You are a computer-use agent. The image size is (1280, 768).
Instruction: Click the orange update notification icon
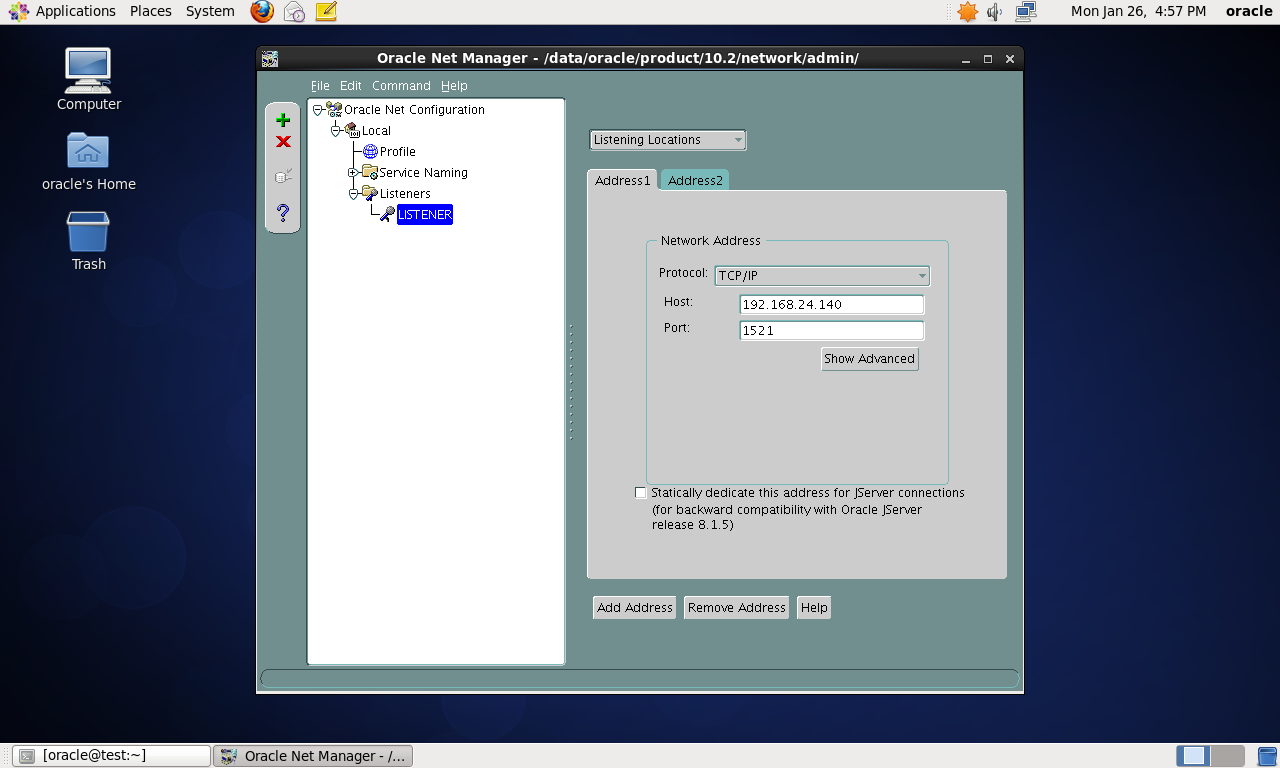click(967, 12)
